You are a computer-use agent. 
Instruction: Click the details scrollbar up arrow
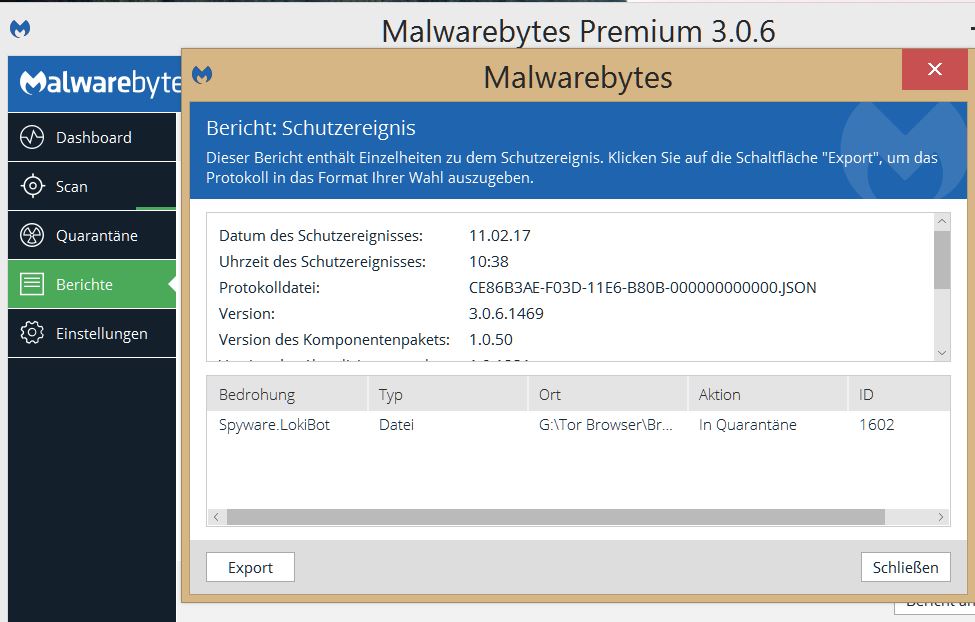pos(942,221)
